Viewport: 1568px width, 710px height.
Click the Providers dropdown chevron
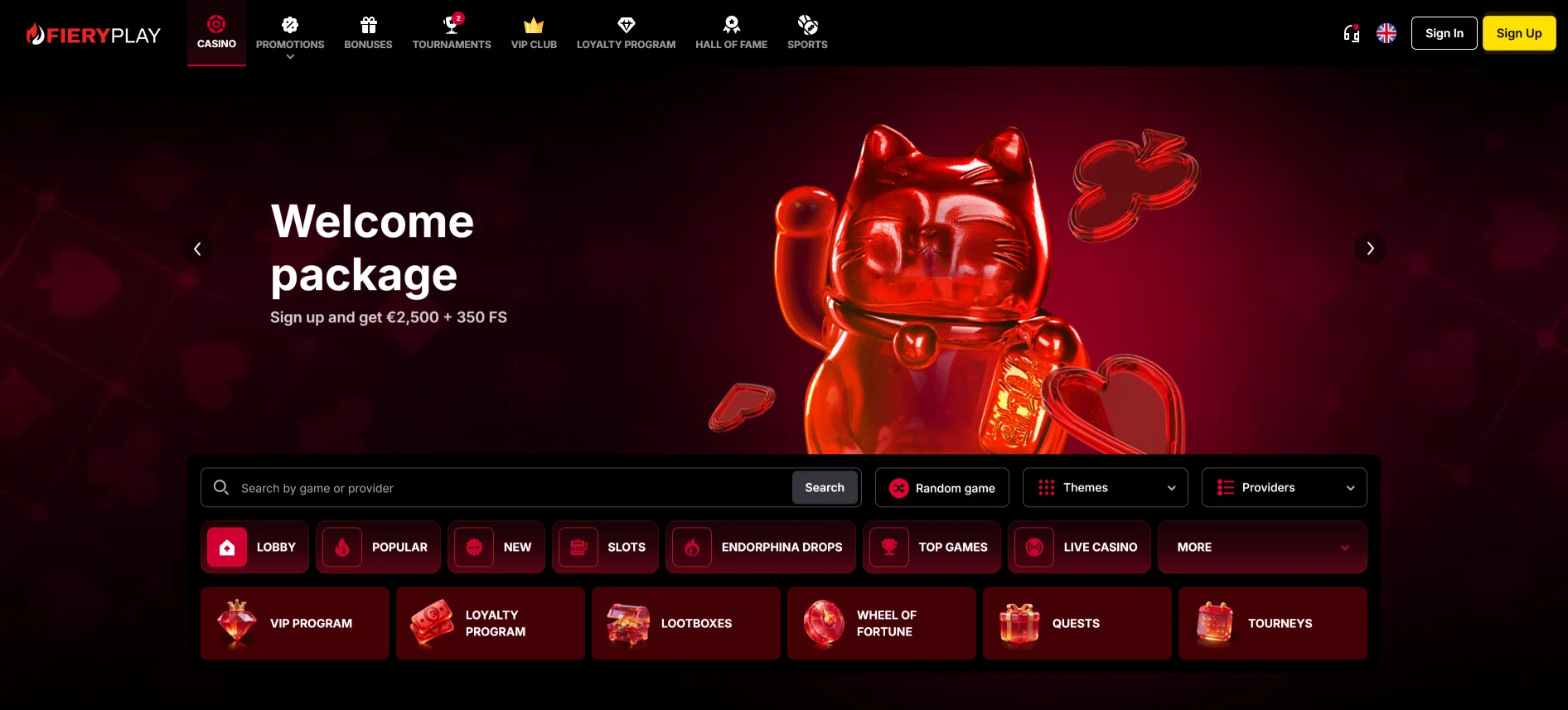[x=1351, y=488]
